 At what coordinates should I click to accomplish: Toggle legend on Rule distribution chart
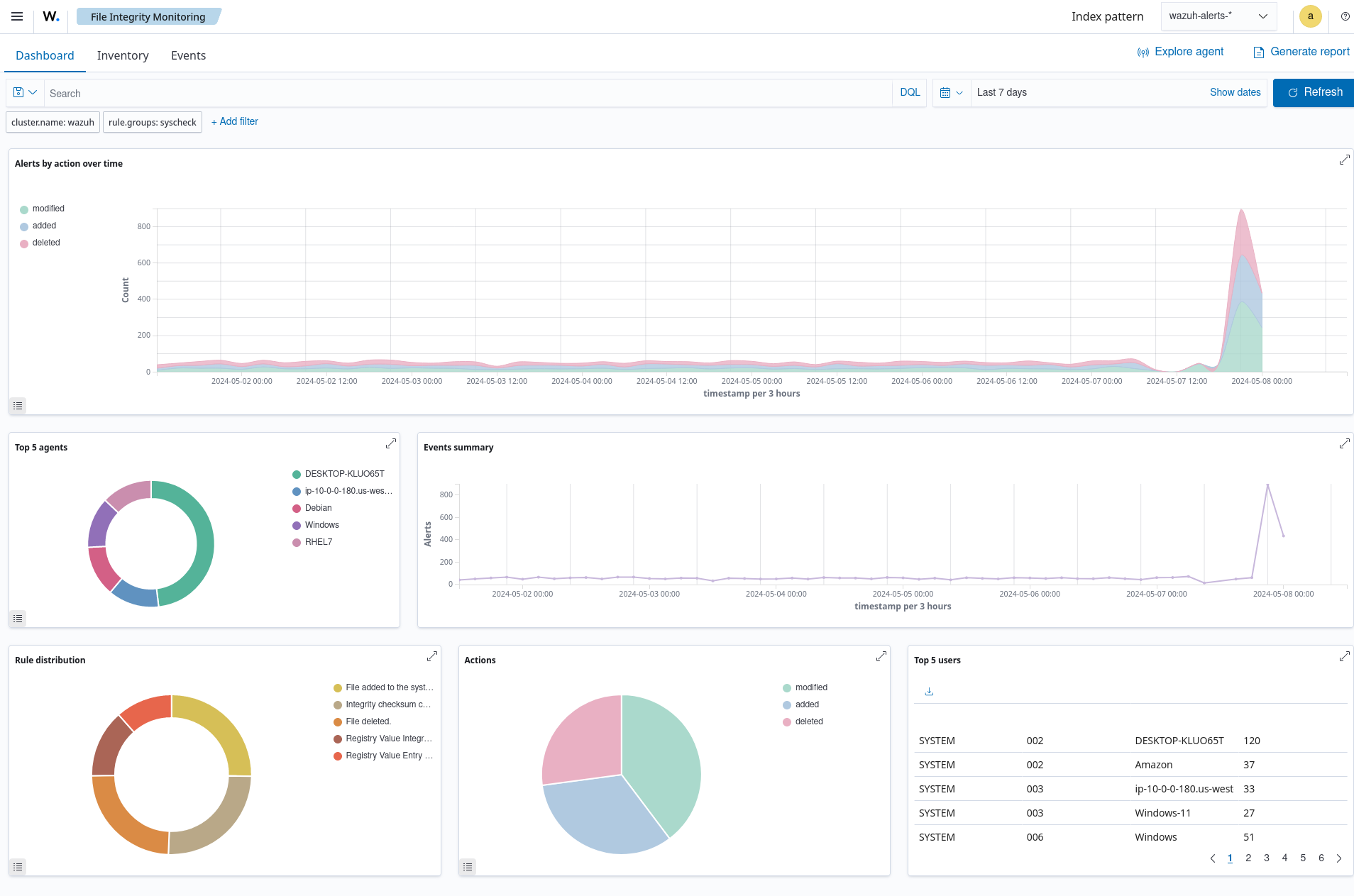[x=18, y=867]
